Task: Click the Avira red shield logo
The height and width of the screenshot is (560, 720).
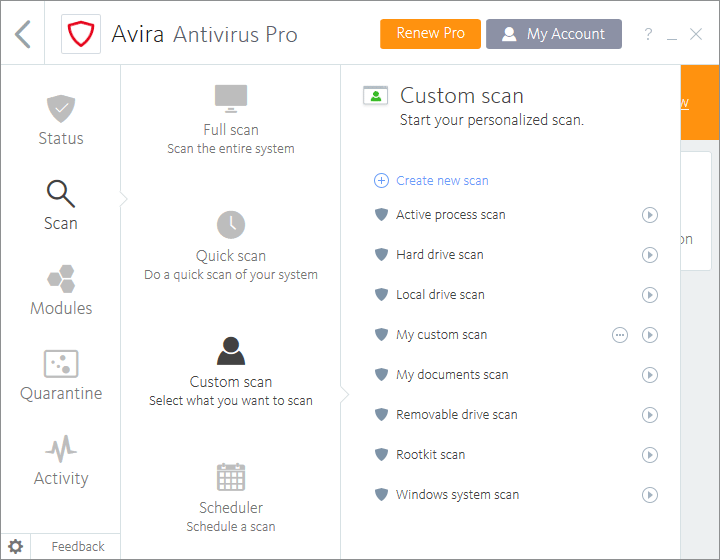Action: [x=81, y=34]
